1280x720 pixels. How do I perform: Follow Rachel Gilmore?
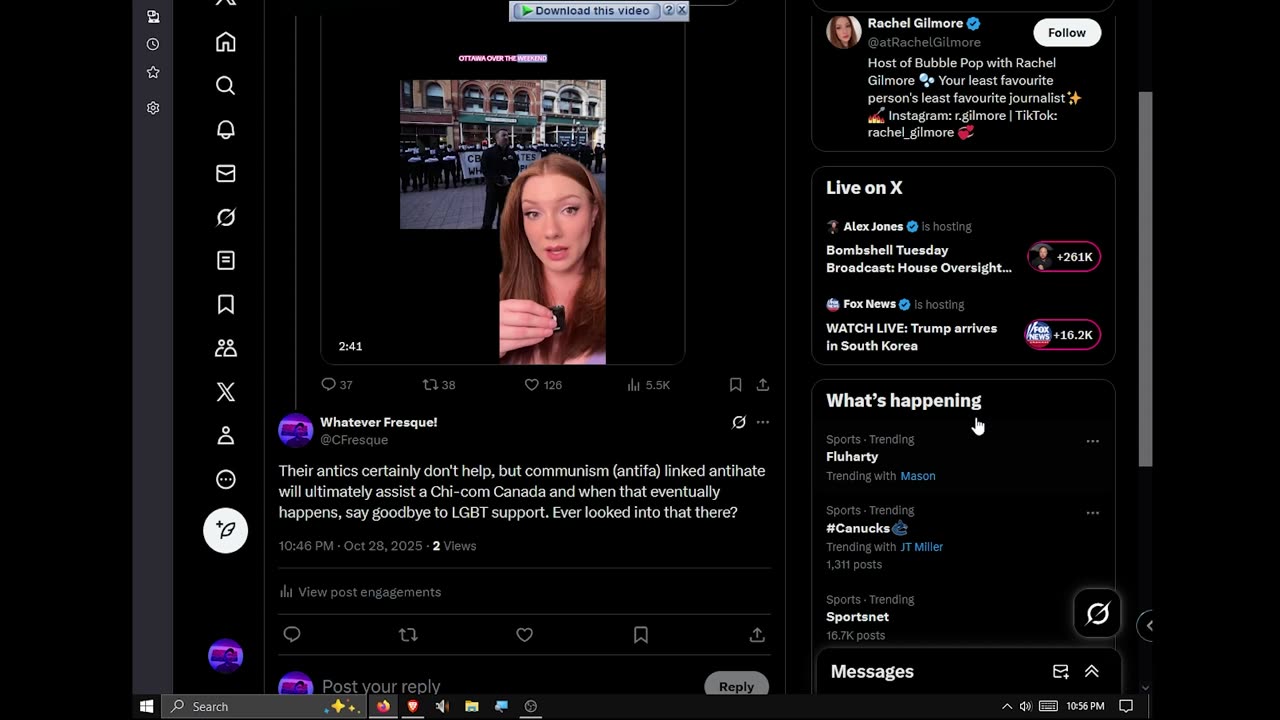point(1067,33)
